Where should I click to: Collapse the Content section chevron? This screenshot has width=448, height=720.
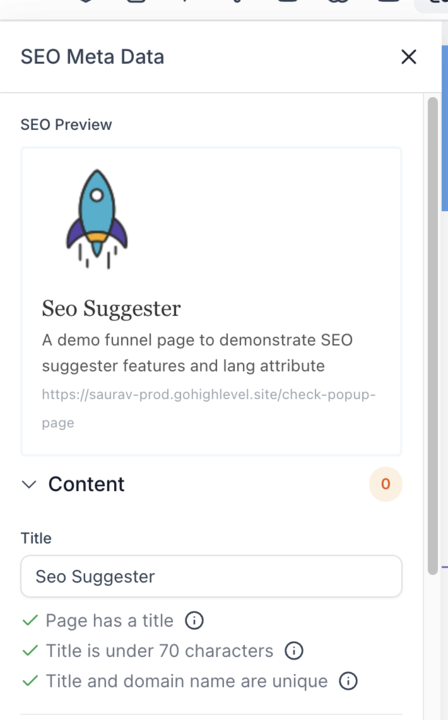(x=29, y=484)
